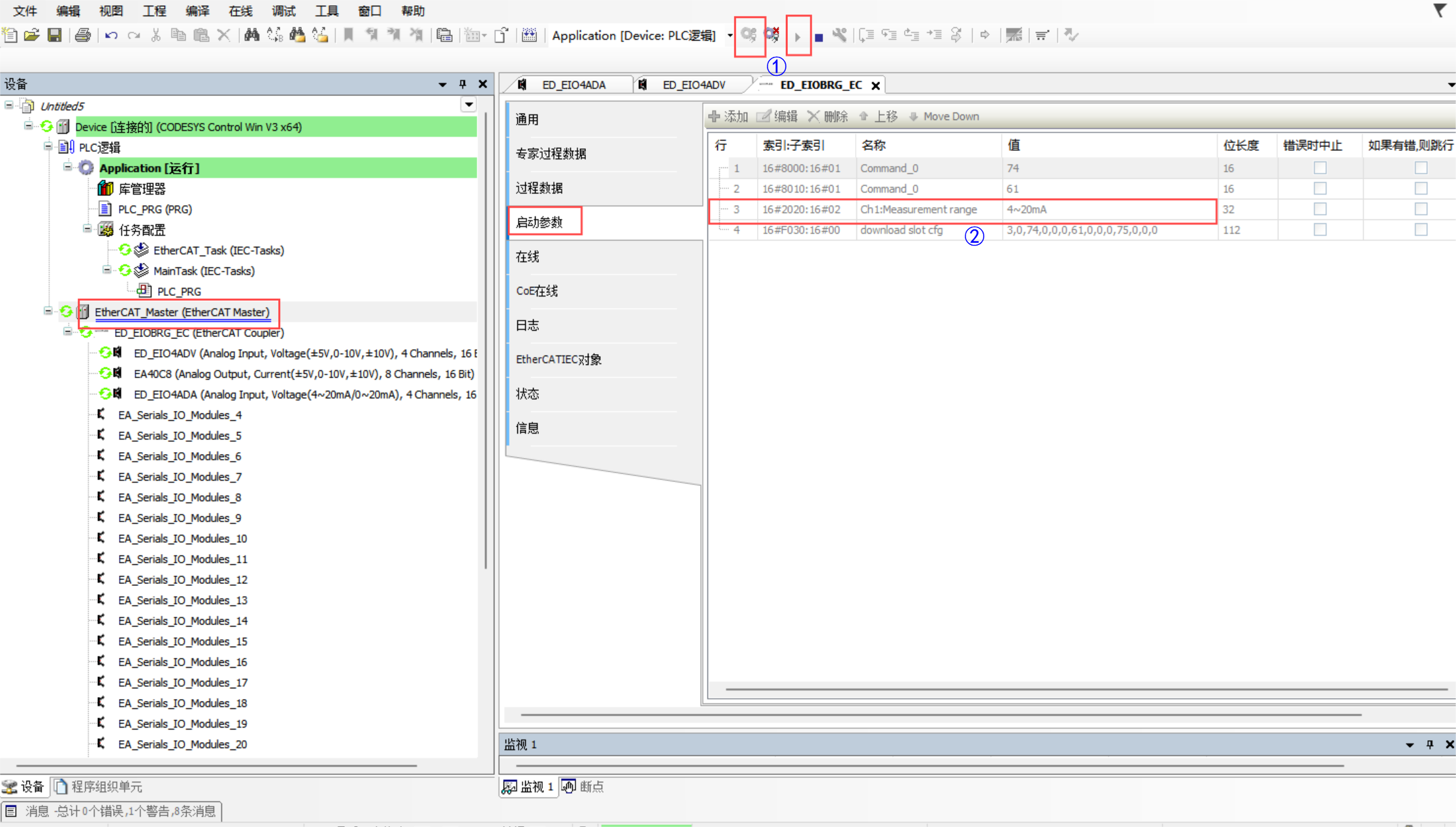
Task: Open project with the folder icon
Action: (31, 35)
